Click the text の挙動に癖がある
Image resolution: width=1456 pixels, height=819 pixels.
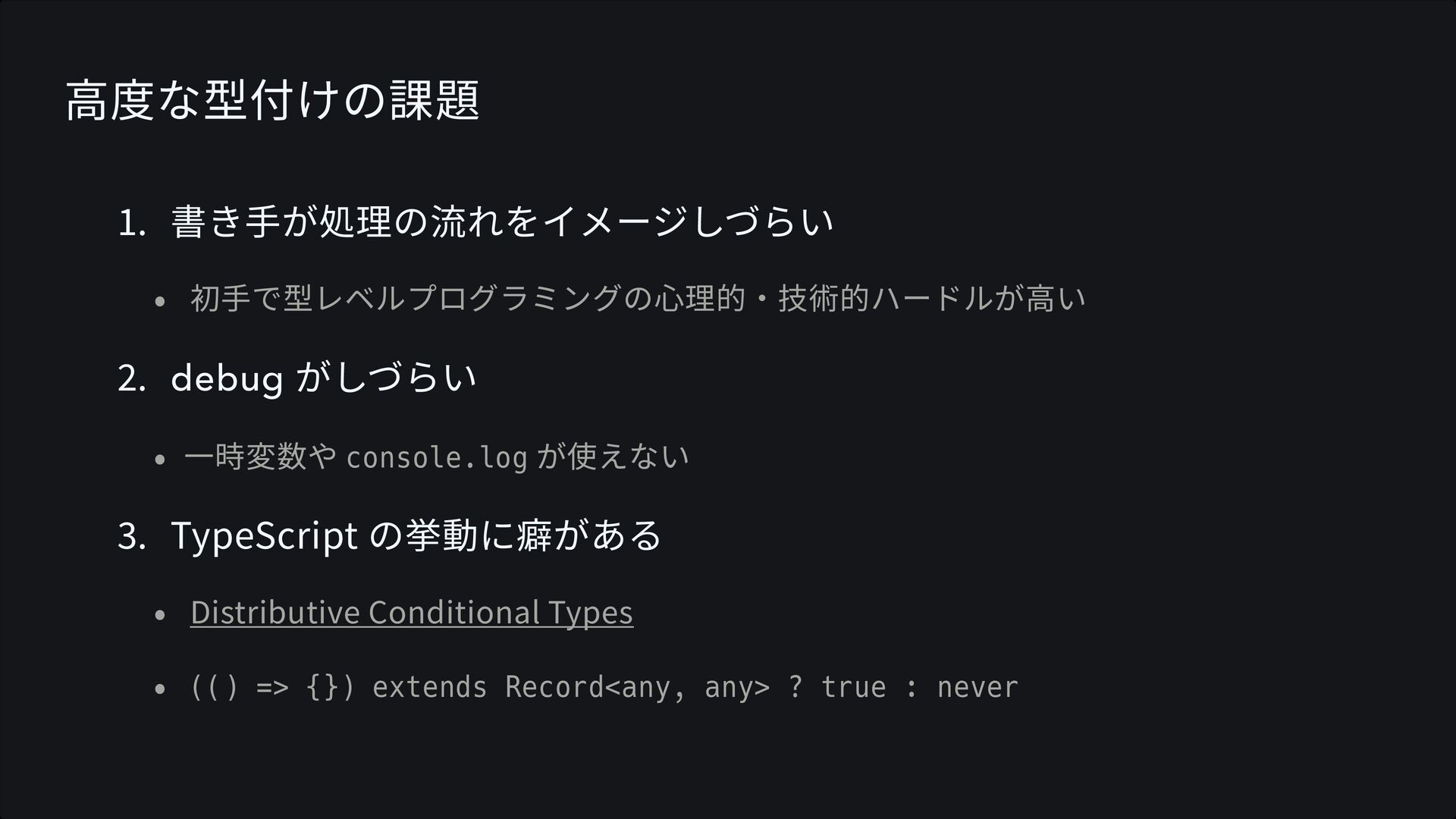pyautogui.click(x=515, y=535)
